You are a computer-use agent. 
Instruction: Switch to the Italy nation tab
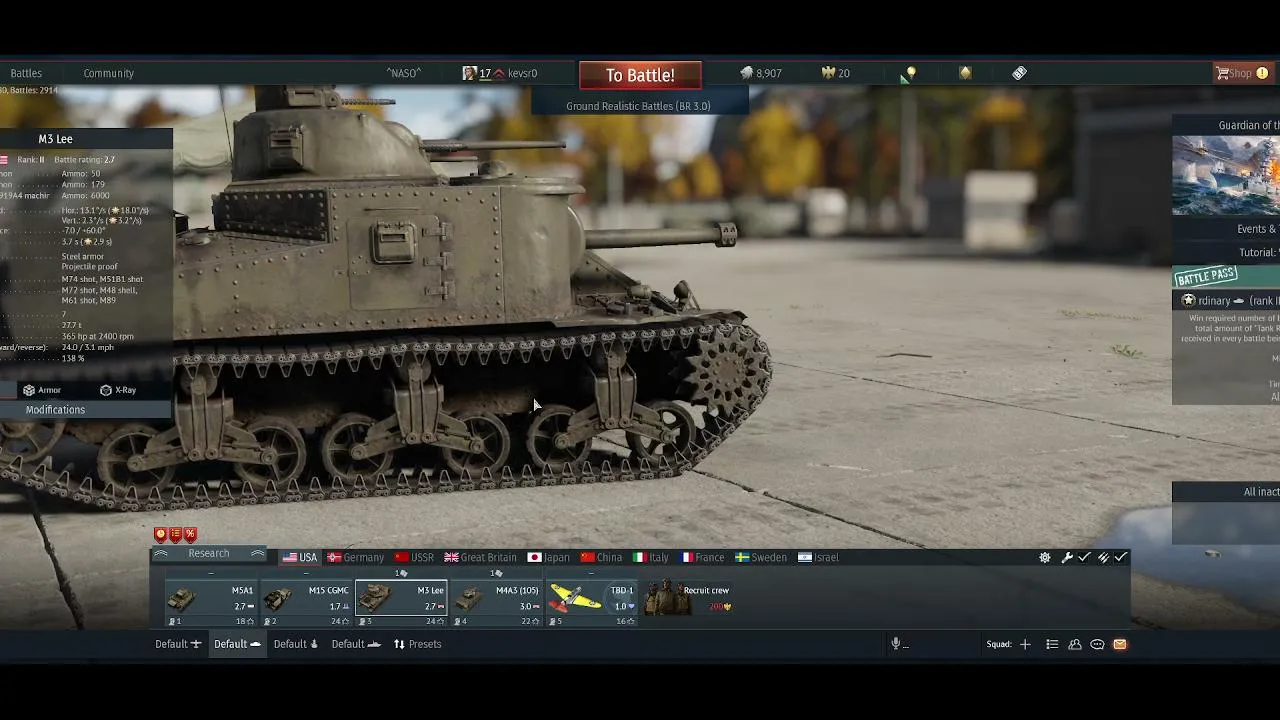650,557
